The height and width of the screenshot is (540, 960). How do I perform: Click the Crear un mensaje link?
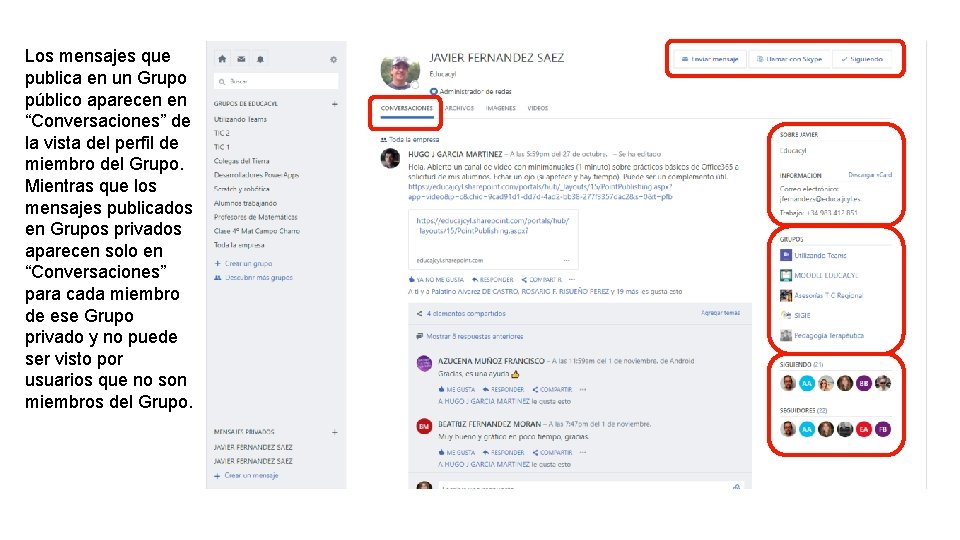pyautogui.click(x=246, y=476)
